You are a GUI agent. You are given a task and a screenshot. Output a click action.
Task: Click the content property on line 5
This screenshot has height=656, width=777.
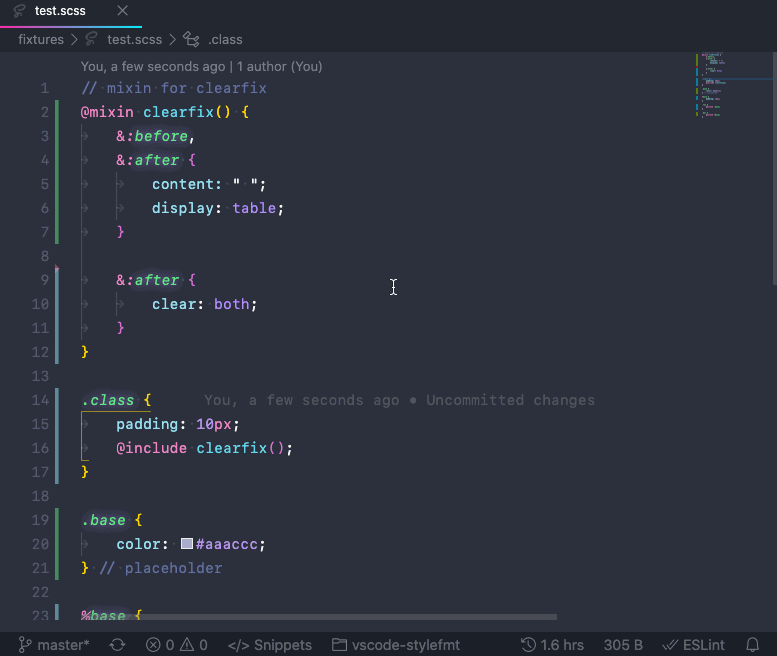pos(182,184)
